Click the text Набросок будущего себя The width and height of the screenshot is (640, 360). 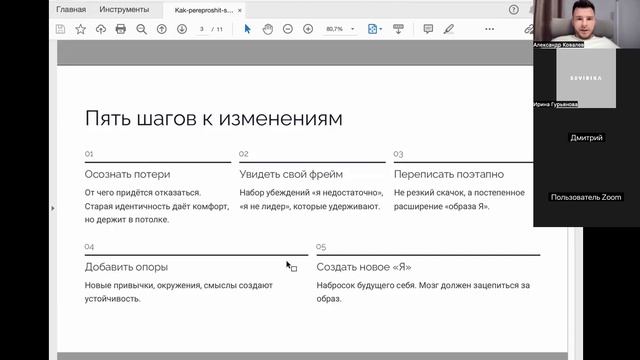click(x=366, y=285)
